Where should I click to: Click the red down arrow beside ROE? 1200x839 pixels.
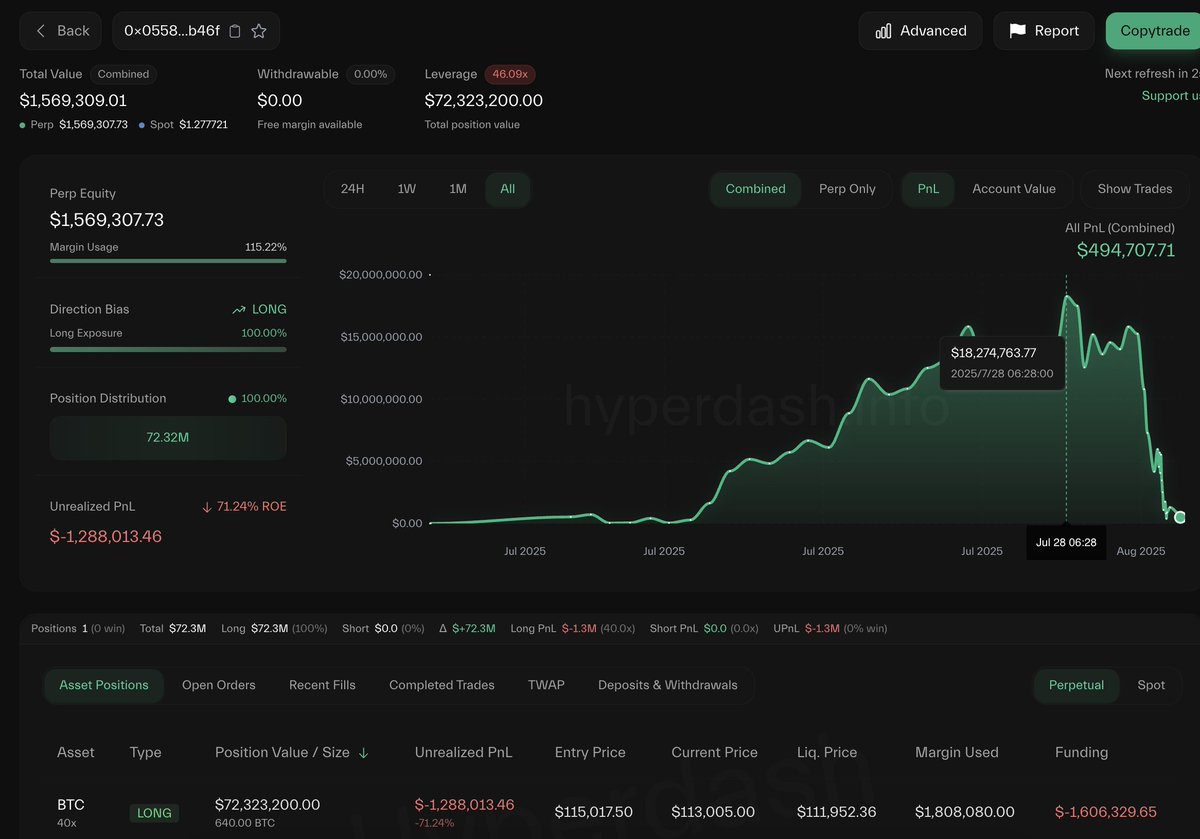coord(207,507)
